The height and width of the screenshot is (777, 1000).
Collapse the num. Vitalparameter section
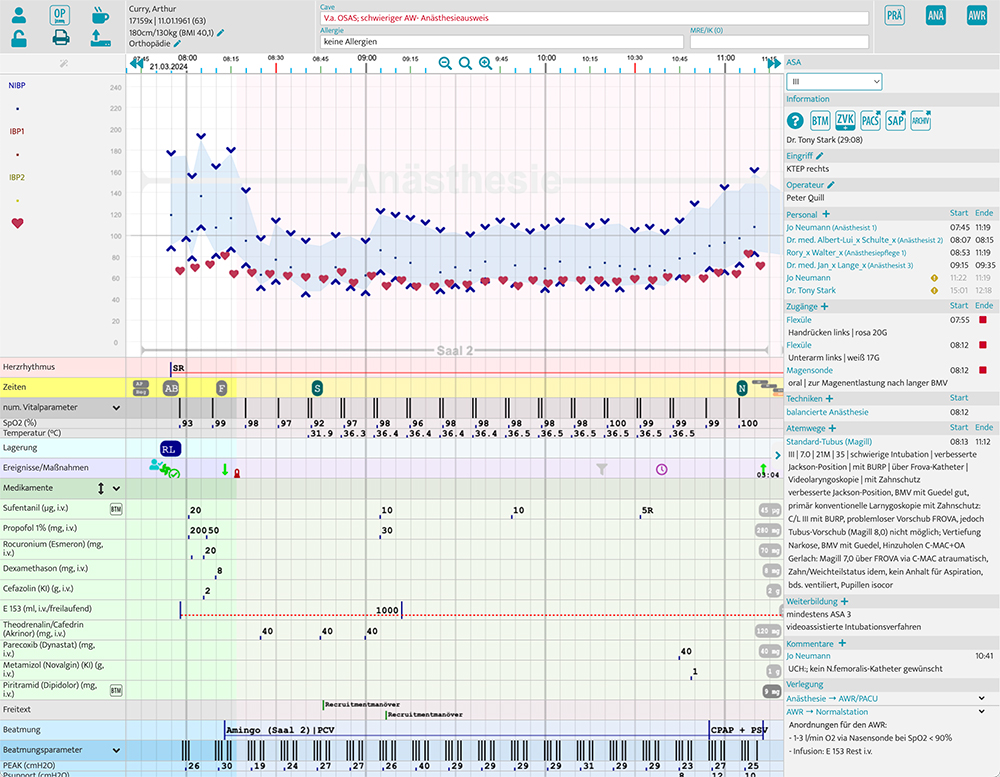point(116,408)
